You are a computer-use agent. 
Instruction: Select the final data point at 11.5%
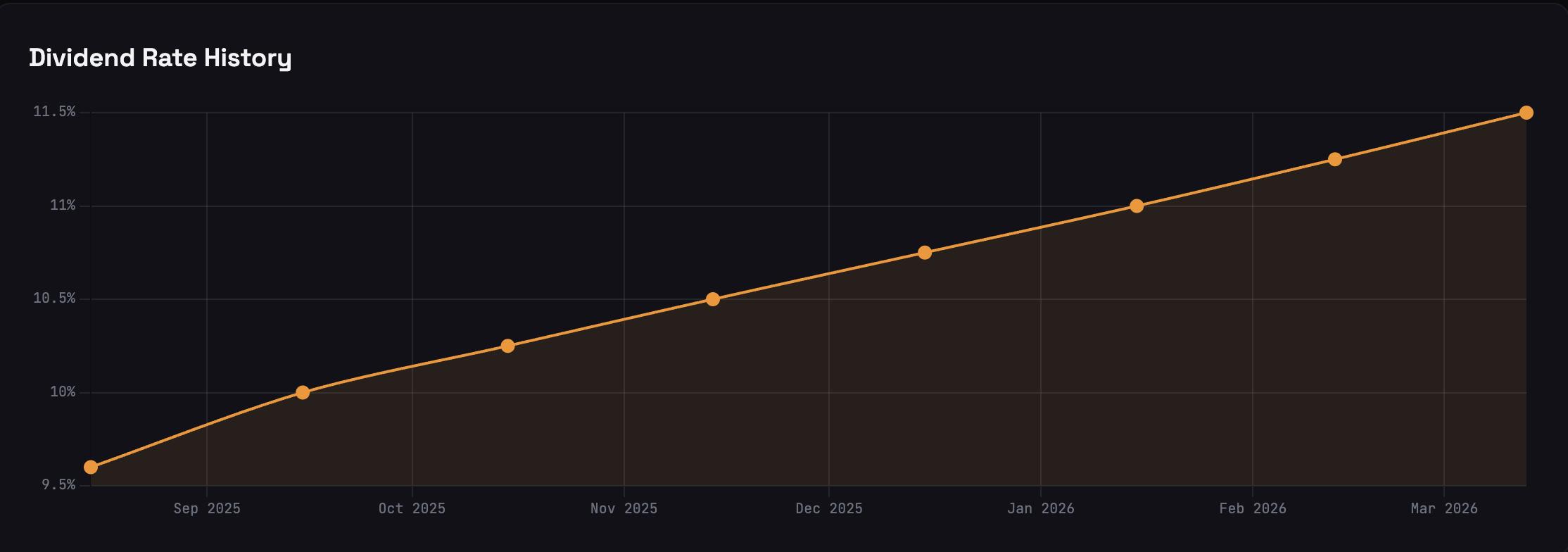1526,113
